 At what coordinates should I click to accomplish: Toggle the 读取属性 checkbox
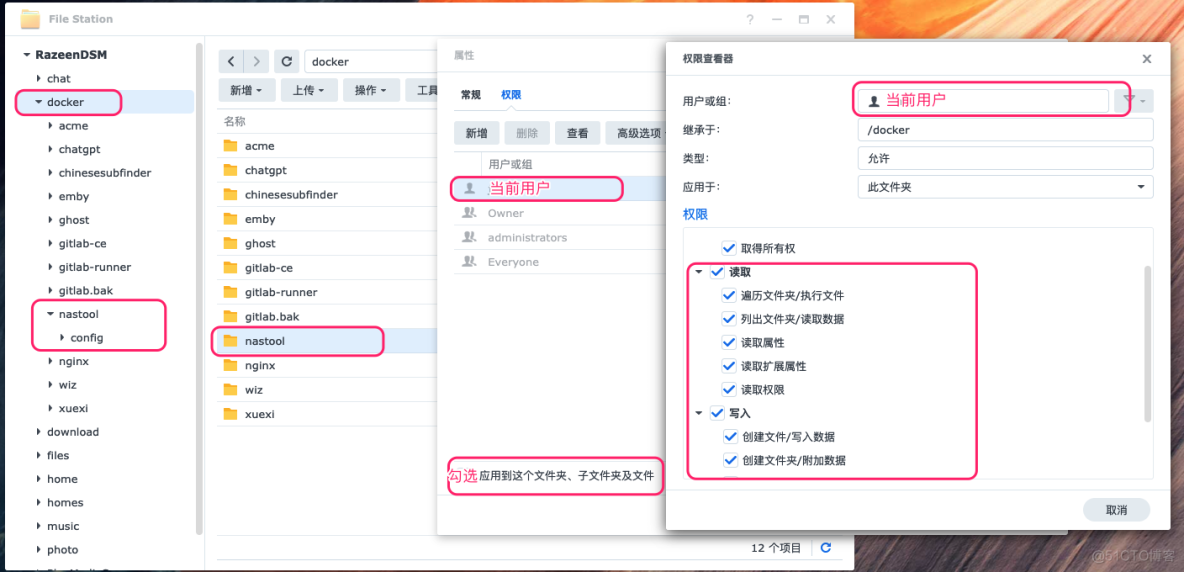pyautogui.click(x=729, y=343)
